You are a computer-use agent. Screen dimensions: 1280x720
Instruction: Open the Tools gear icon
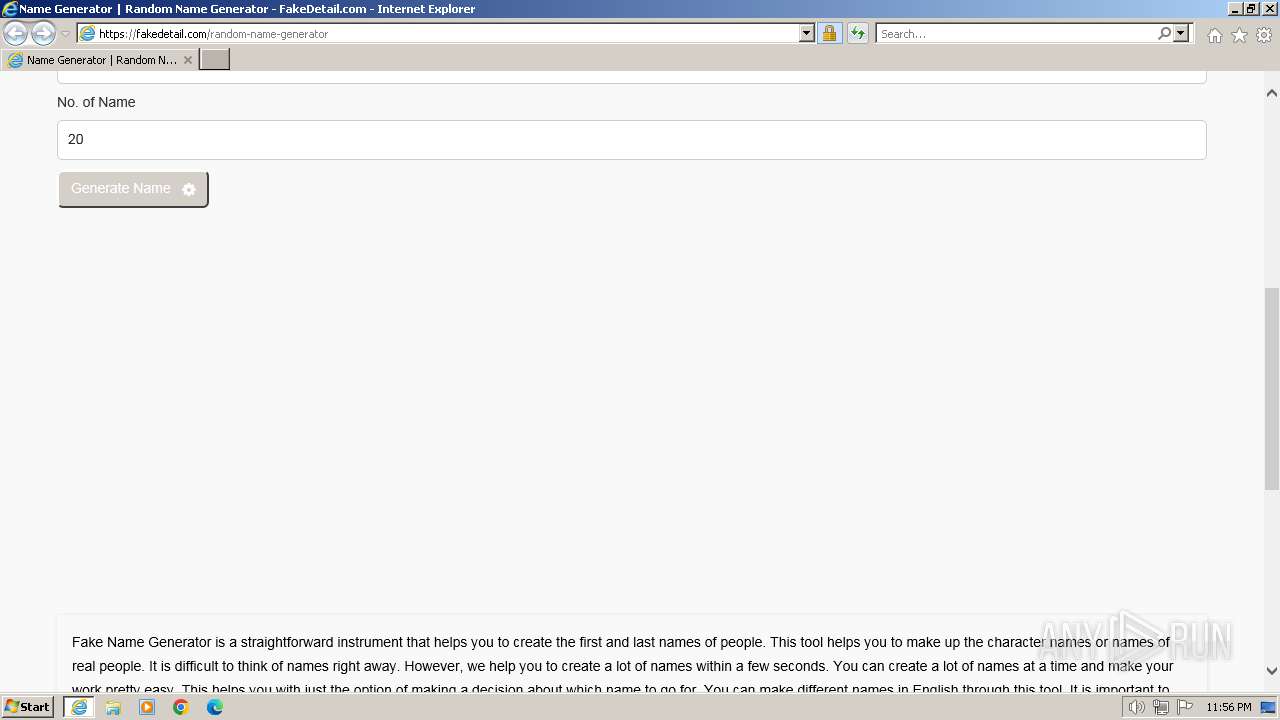click(x=1264, y=35)
